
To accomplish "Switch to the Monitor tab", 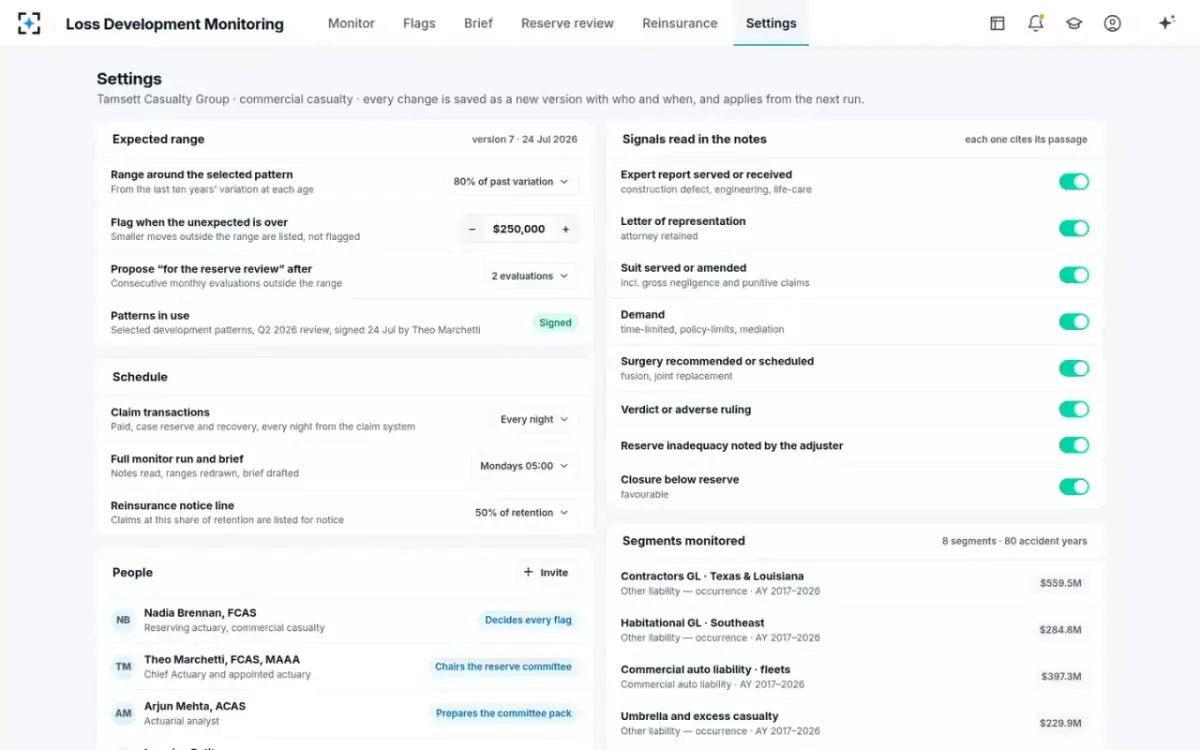I will (351, 23).
